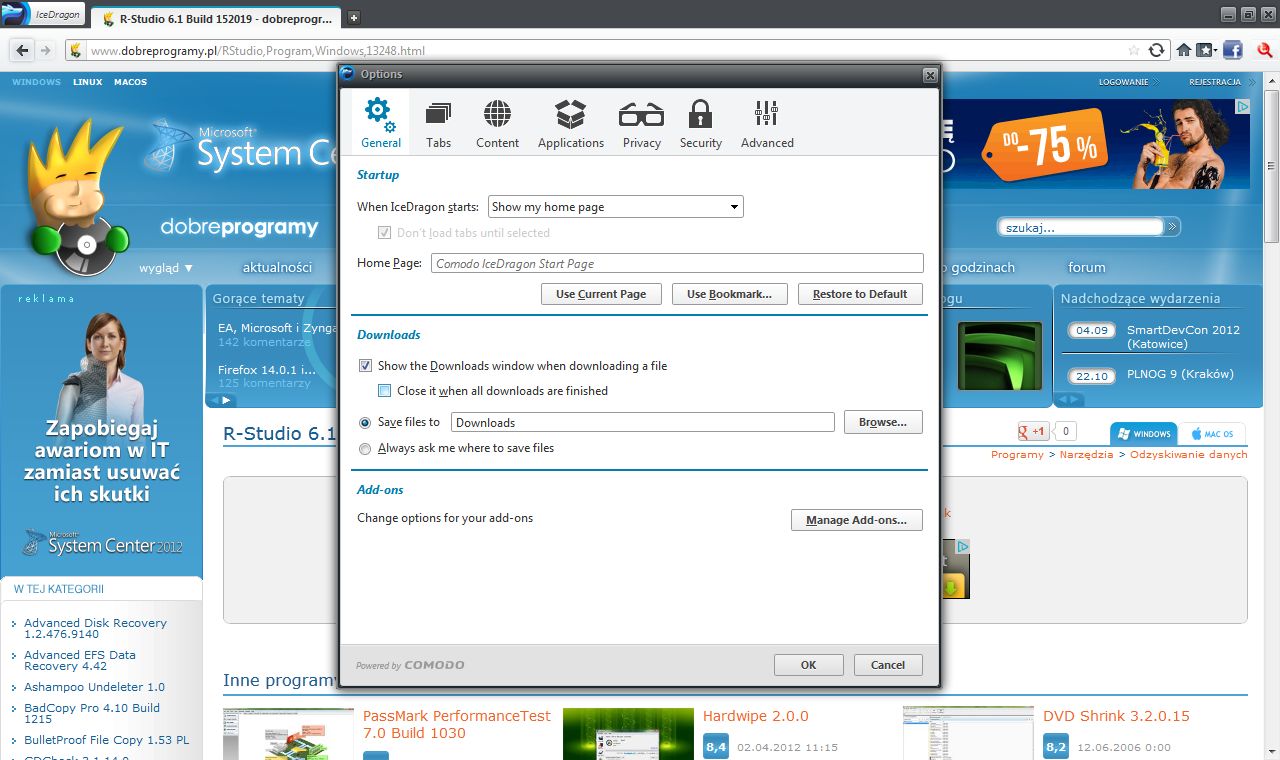This screenshot has height=760, width=1280.
Task: Enable Close it when downloads finished
Action: tap(384, 391)
